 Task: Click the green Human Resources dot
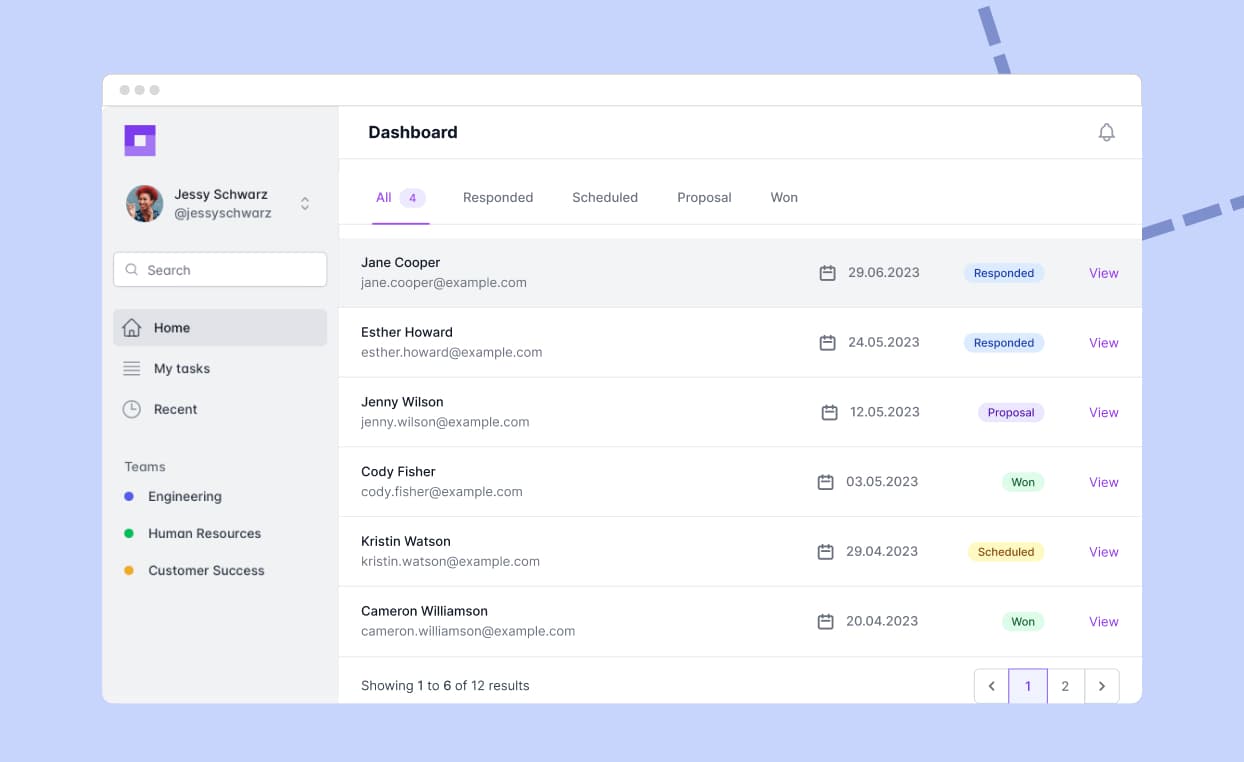click(129, 533)
